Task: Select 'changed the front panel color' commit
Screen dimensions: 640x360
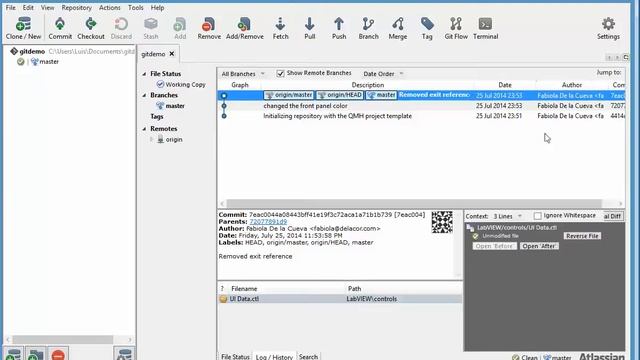Action: tap(305, 106)
